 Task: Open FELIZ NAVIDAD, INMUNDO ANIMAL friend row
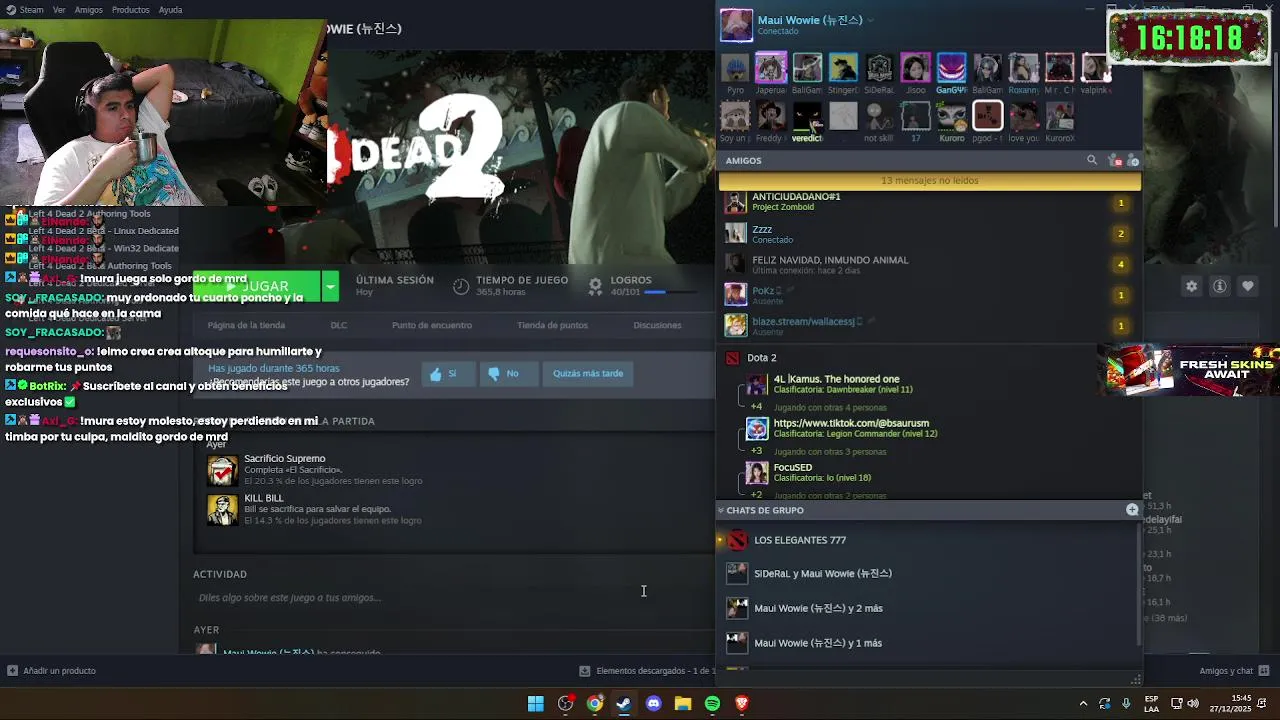(929, 264)
